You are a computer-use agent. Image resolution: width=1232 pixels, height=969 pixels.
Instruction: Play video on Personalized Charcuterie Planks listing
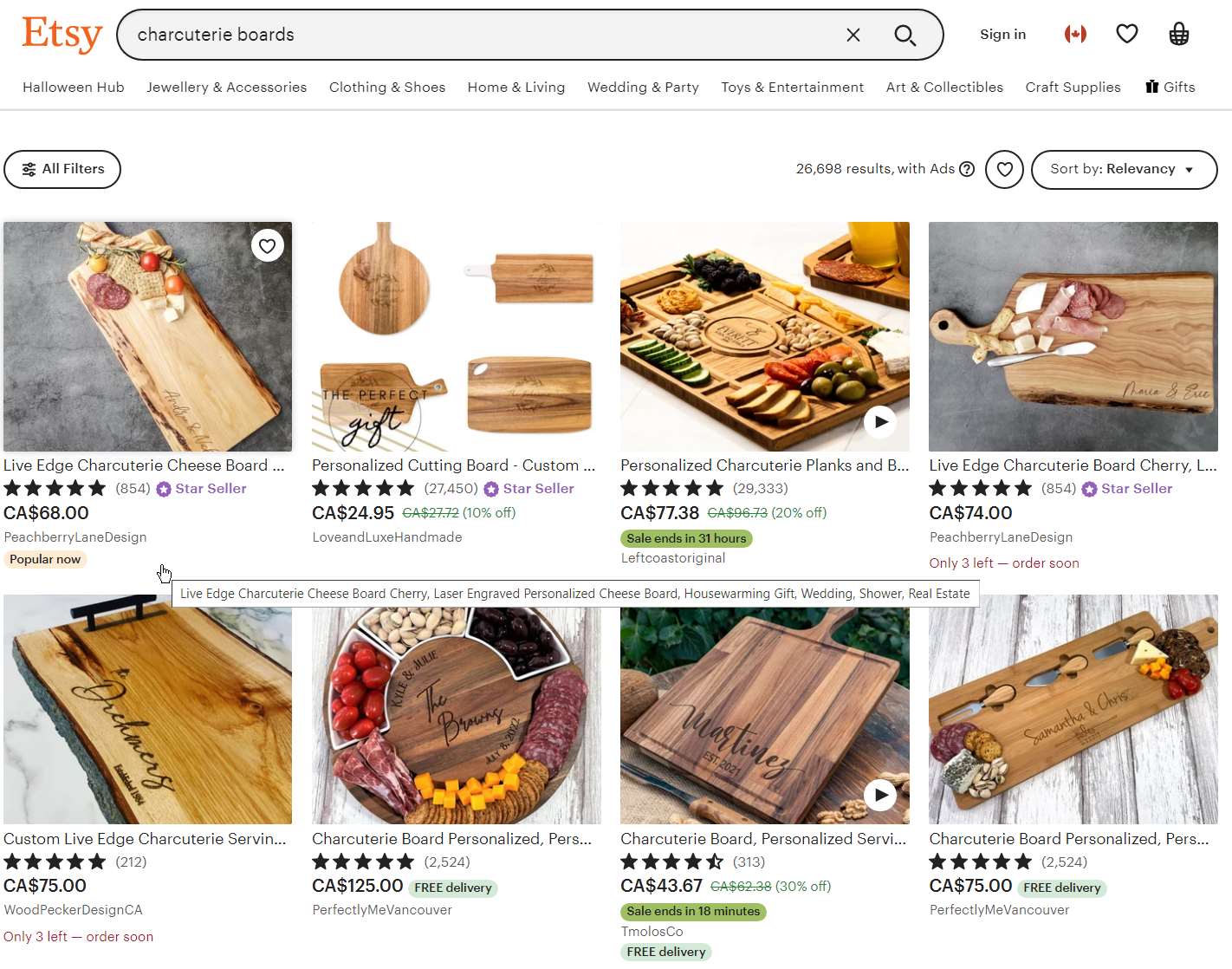(x=880, y=422)
